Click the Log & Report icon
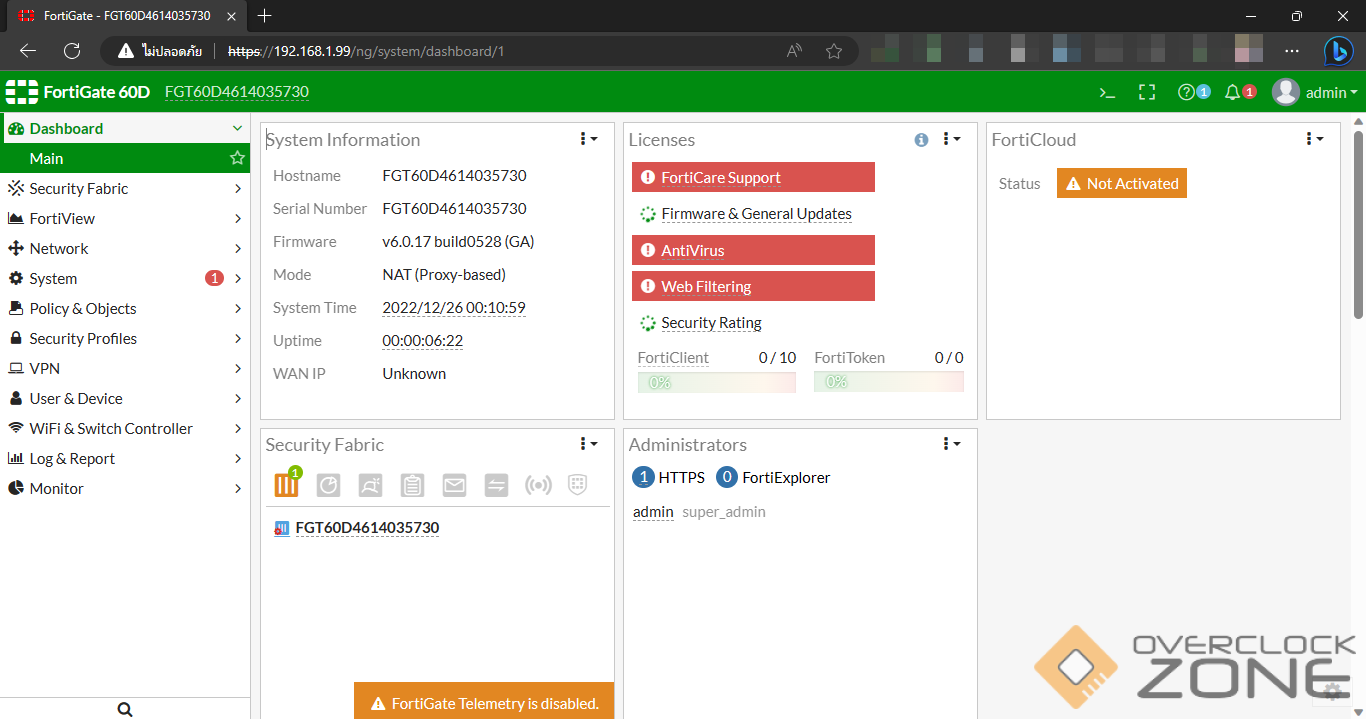The height and width of the screenshot is (719, 1366). (x=15, y=458)
